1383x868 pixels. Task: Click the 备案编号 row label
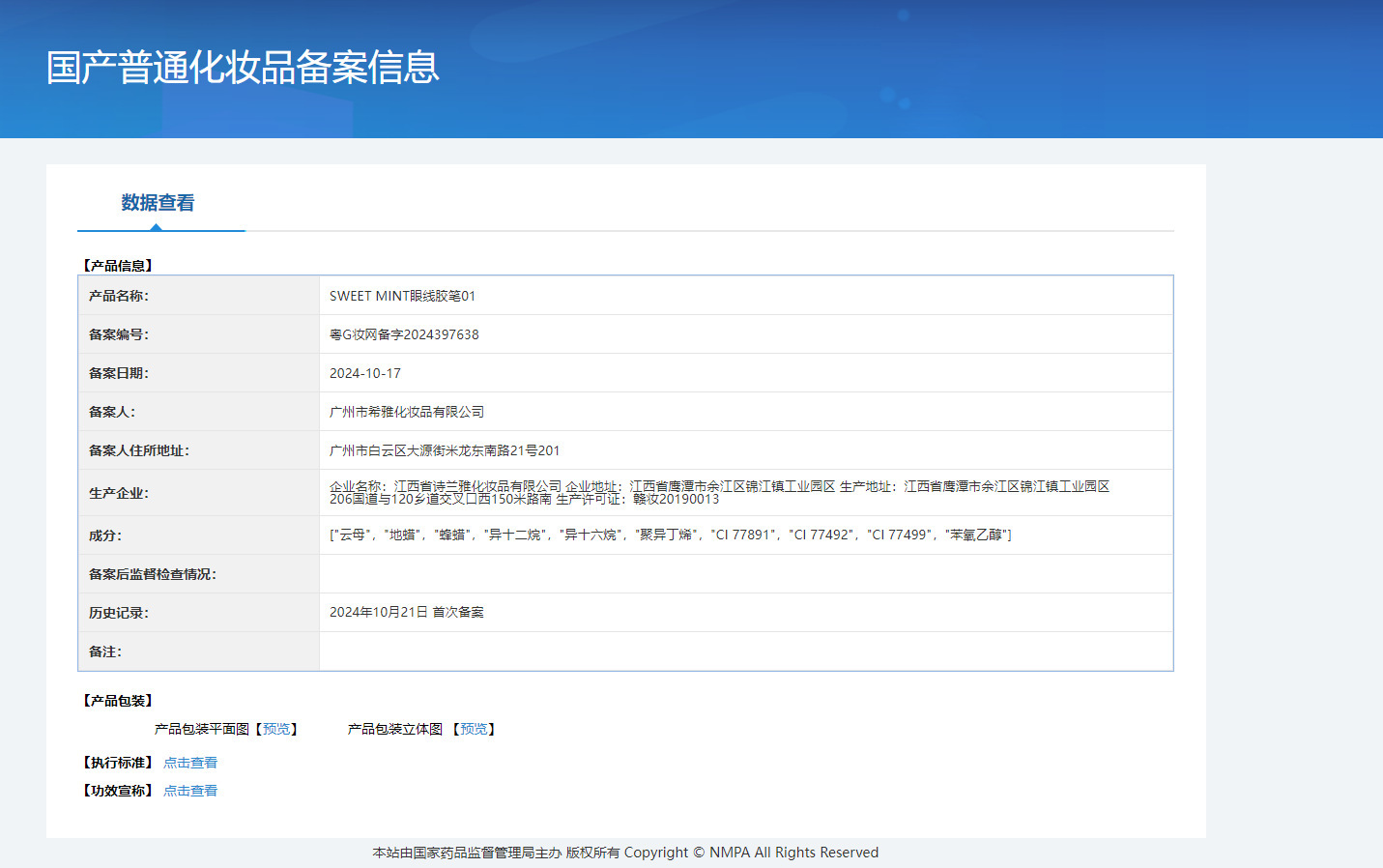(x=119, y=334)
